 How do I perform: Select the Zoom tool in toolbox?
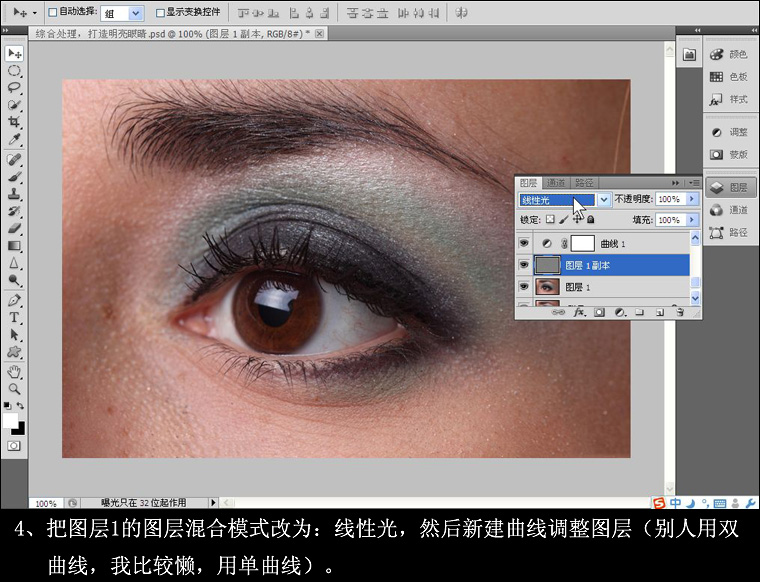[x=14, y=389]
